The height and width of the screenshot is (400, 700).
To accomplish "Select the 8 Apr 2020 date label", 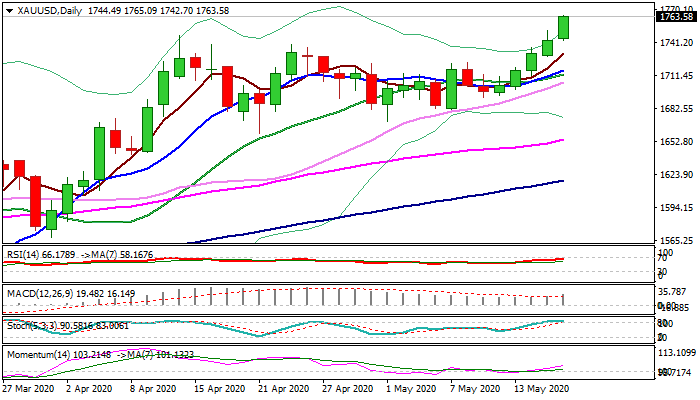I will click(156, 387).
